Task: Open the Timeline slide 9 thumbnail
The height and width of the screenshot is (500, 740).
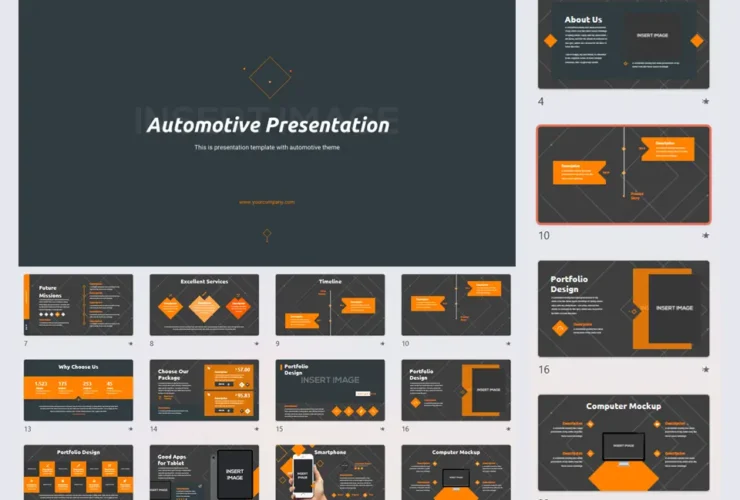Action: (x=330, y=305)
